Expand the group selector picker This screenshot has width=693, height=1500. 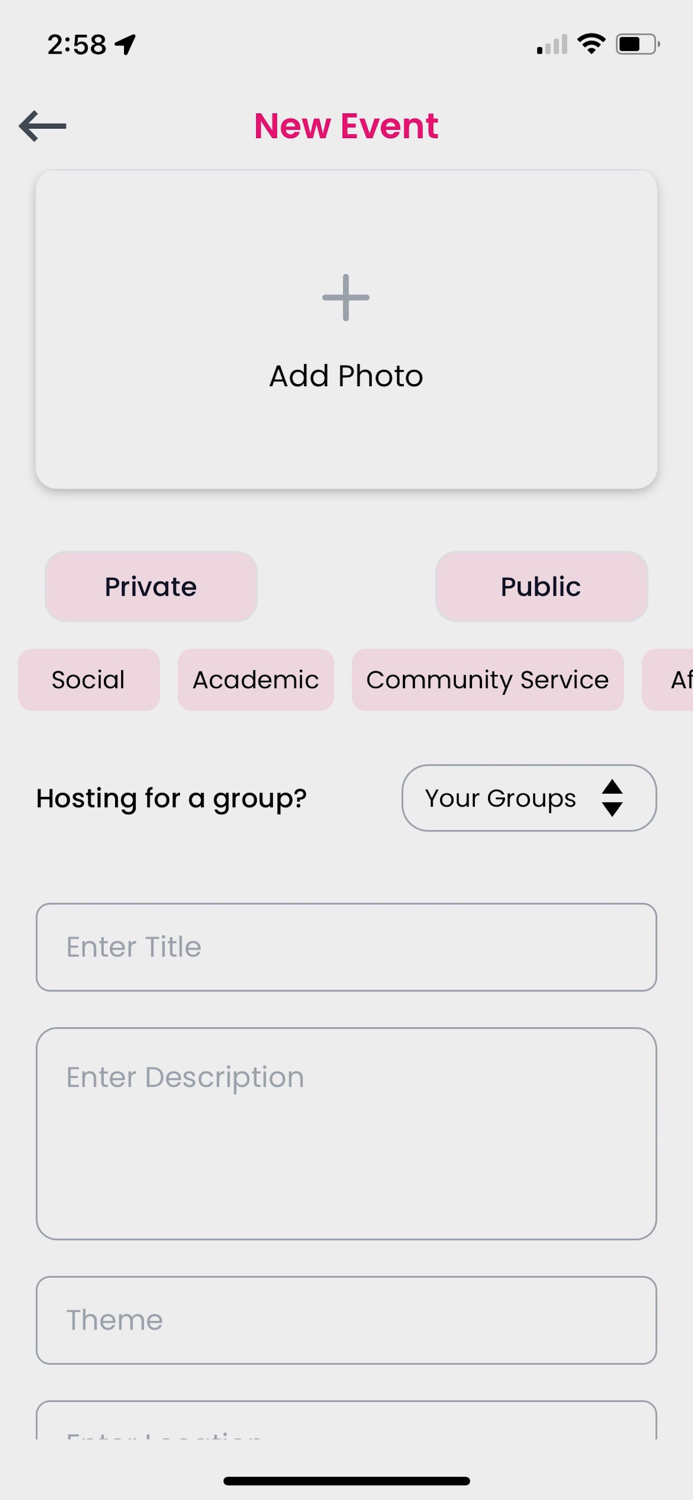528,798
